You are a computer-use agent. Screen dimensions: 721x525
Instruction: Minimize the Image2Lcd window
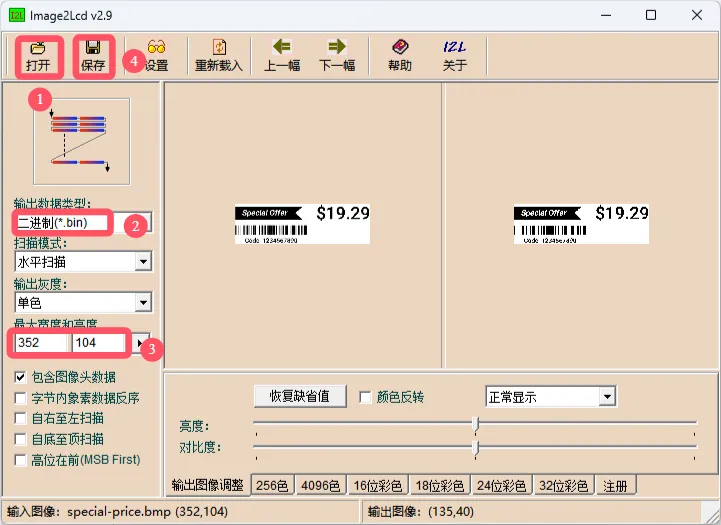[606, 15]
